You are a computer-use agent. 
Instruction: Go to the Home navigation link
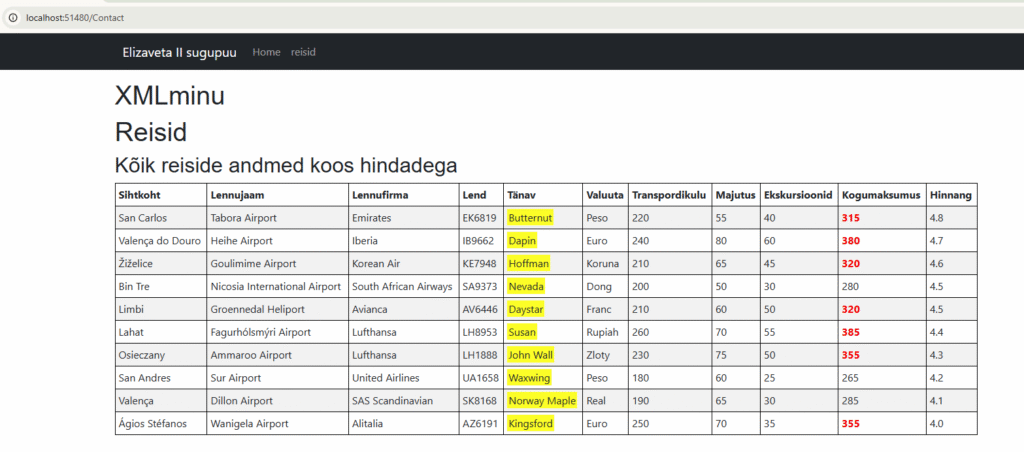tap(266, 52)
